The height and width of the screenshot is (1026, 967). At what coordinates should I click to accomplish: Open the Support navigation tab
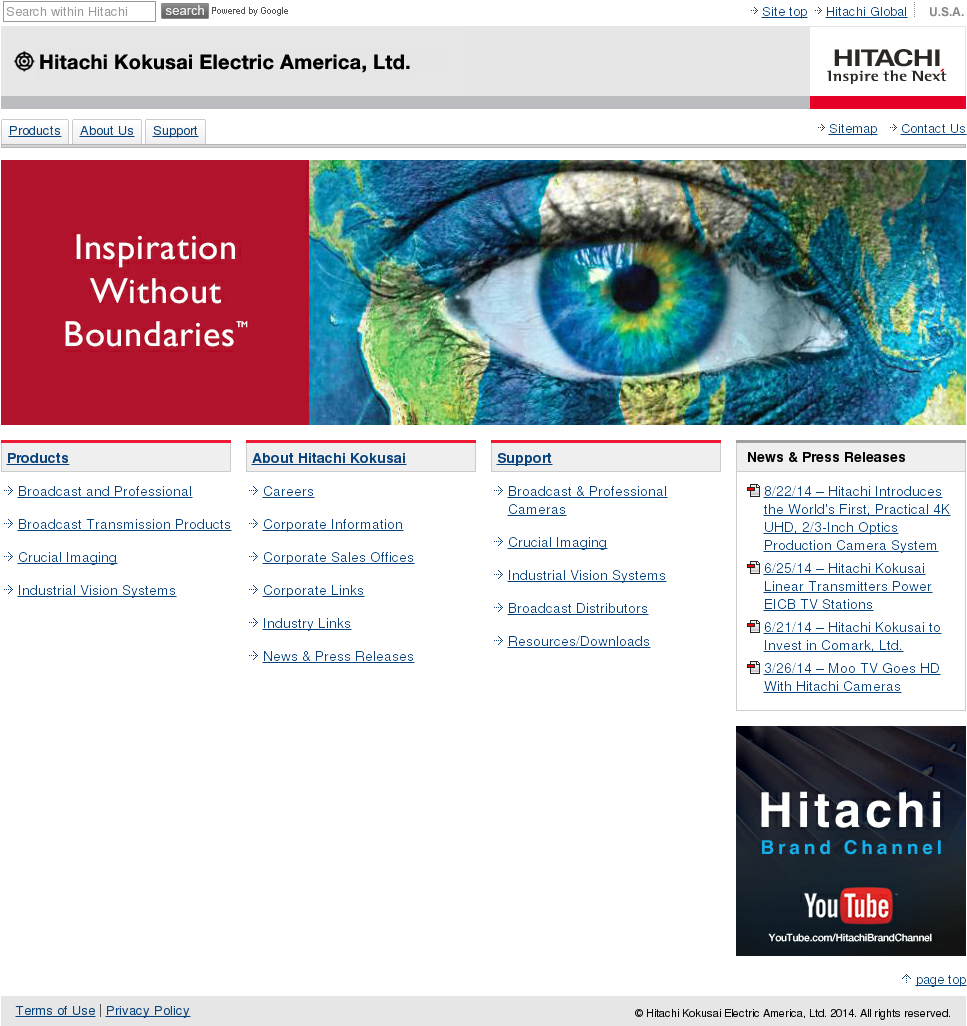coord(175,131)
